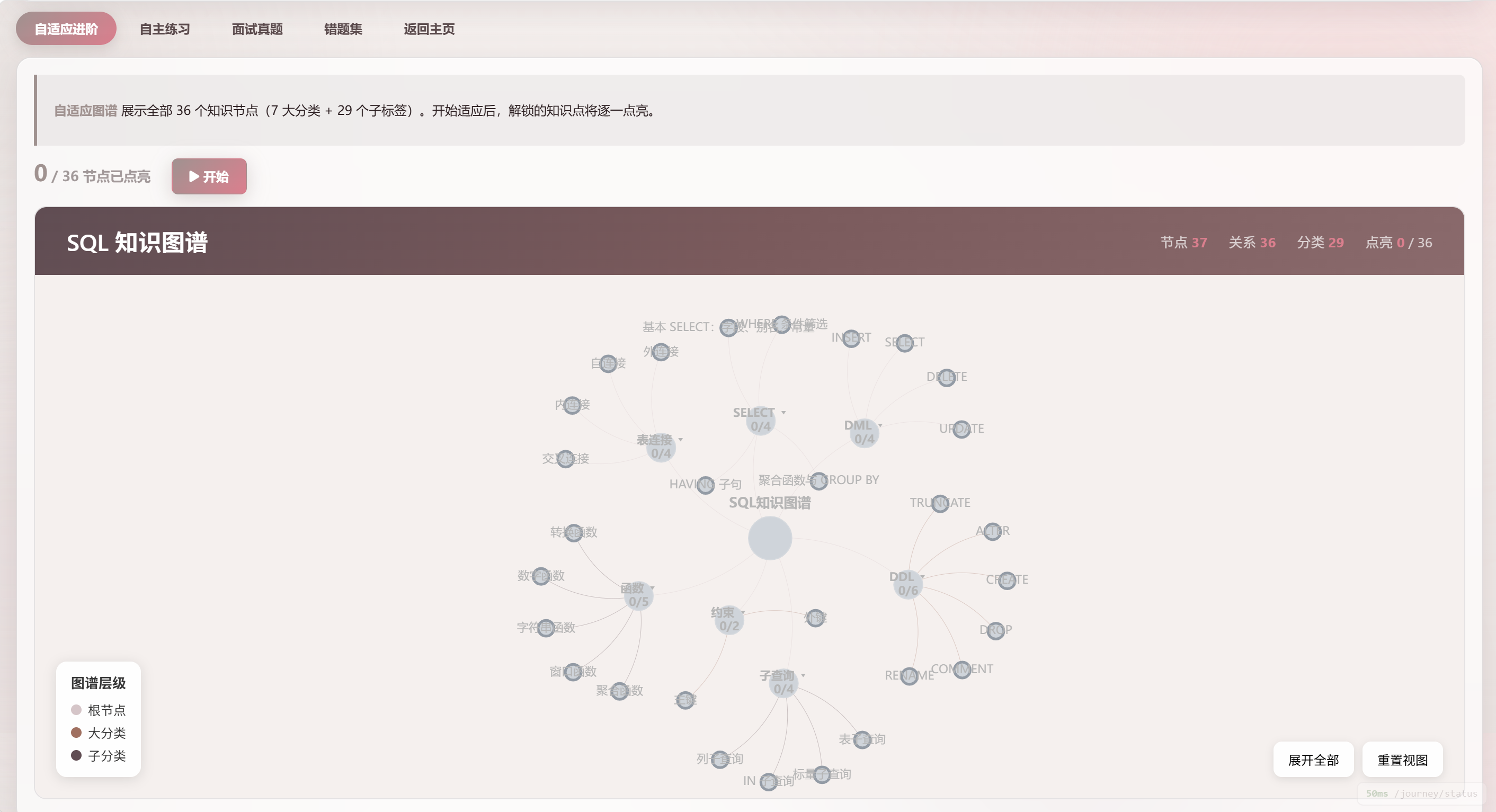Click the 0 / 36 节点已点亮 counter
The width and height of the screenshot is (1496, 812).
click(x=92, y=174)
